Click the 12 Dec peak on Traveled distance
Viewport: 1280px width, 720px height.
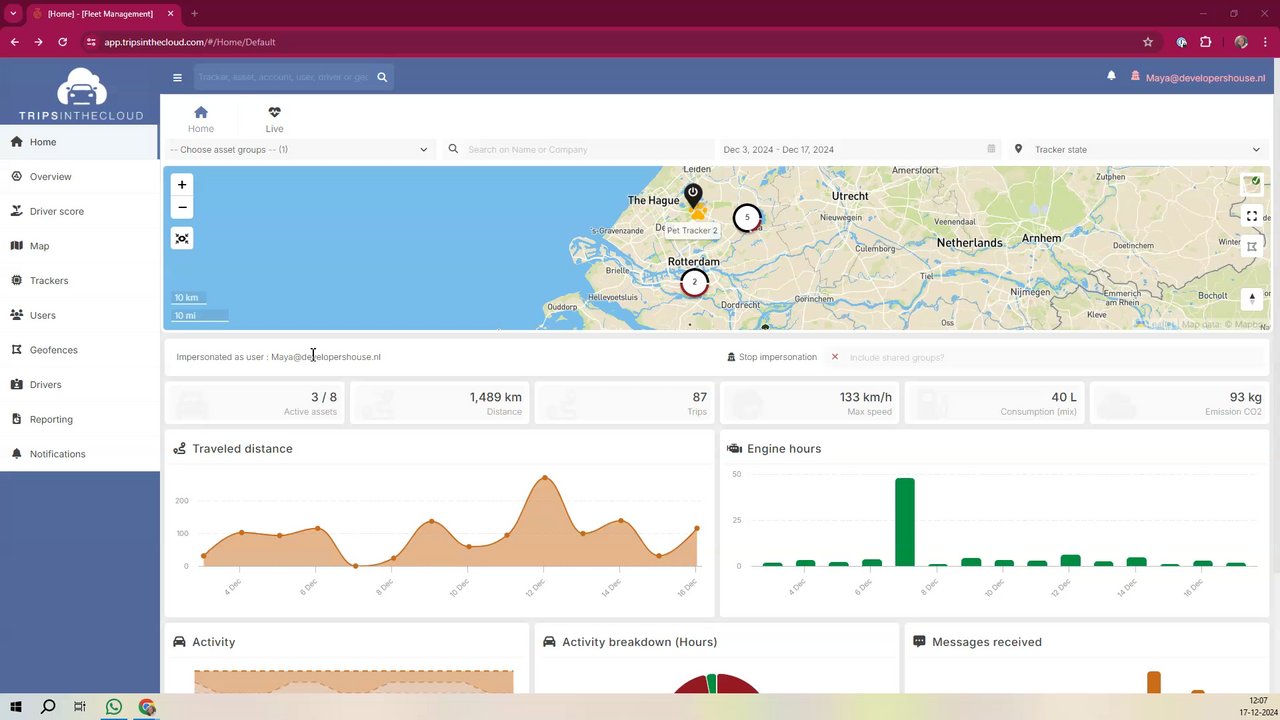[x=545, y=478]
